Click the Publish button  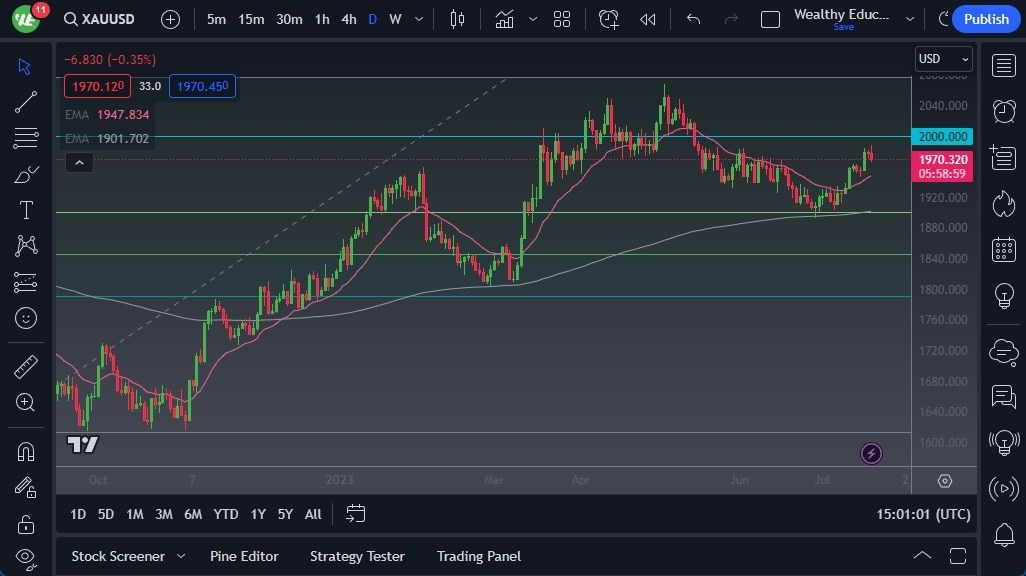(x=985, y=19)
